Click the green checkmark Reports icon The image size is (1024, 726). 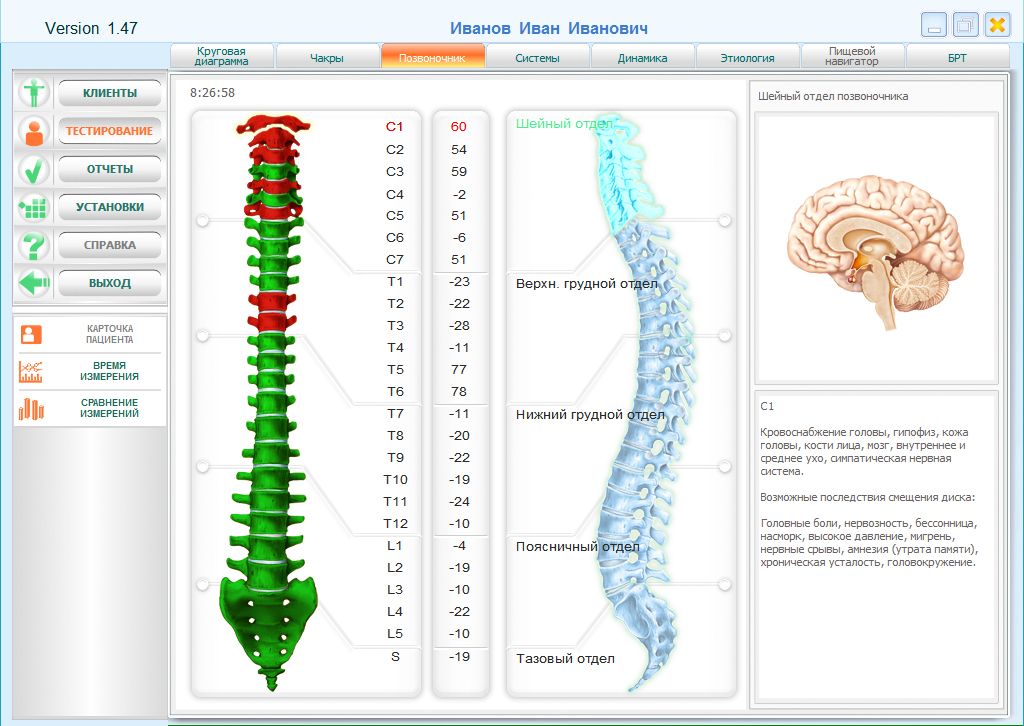35,169
